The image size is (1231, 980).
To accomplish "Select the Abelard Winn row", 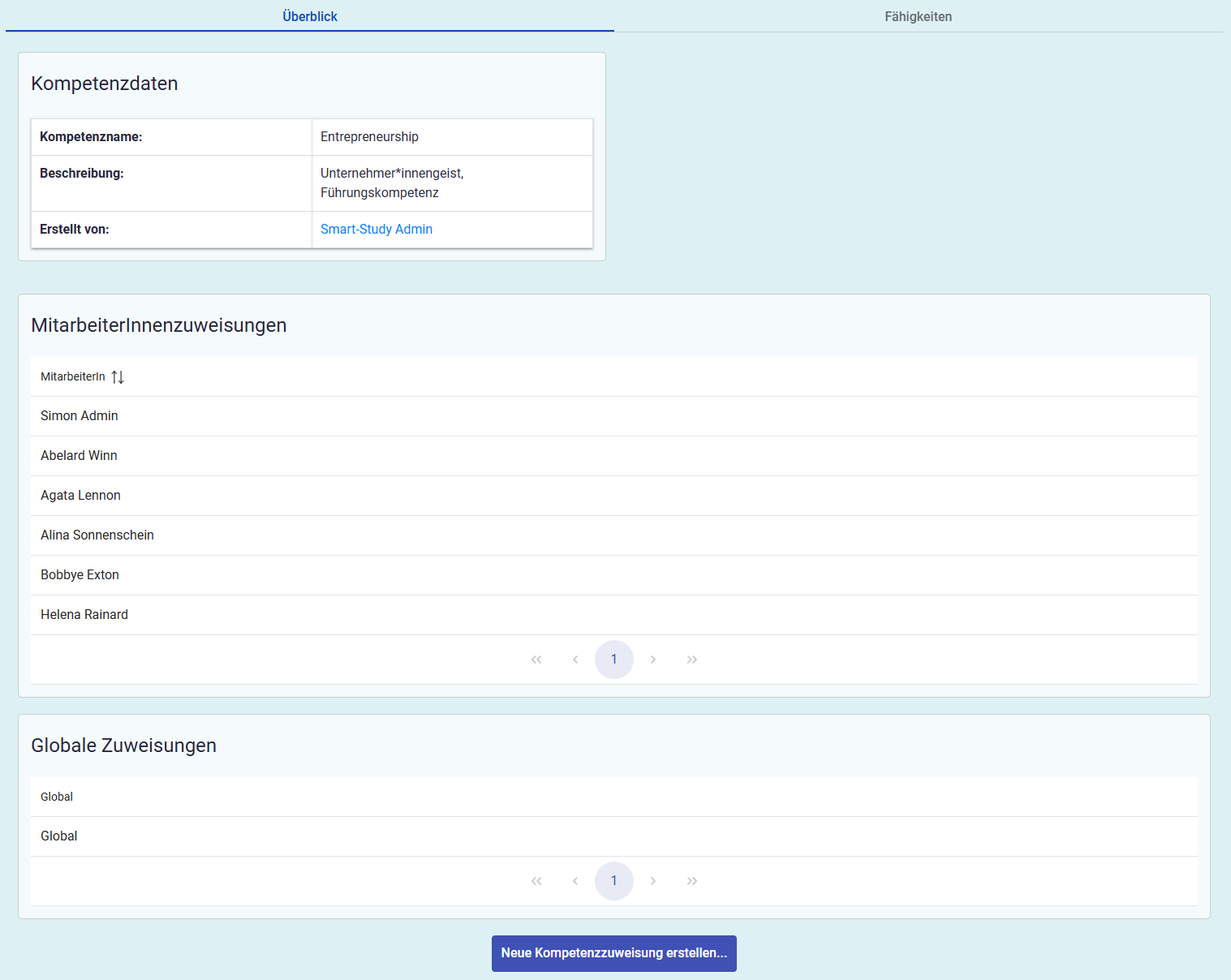I will point(80,456).
